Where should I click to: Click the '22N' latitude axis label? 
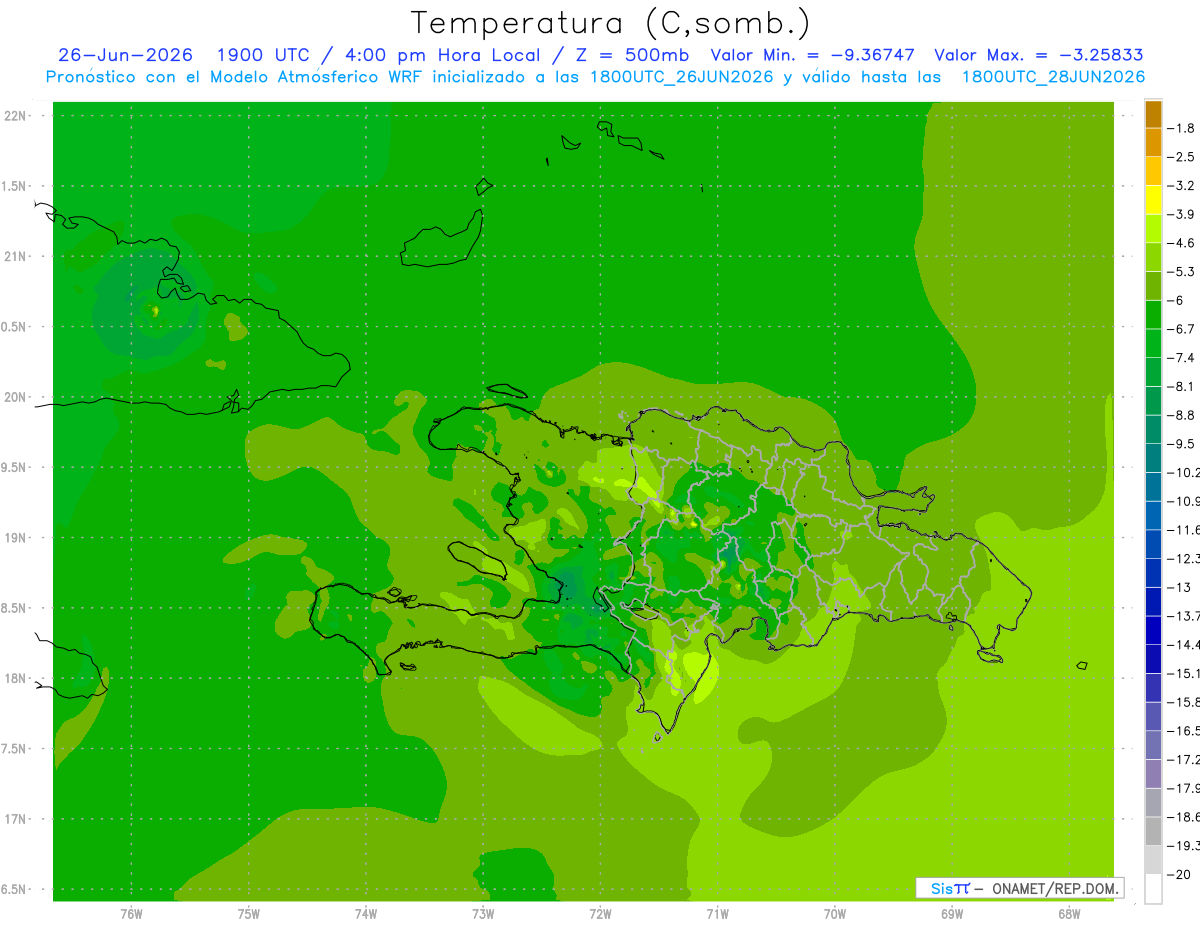pyautogui.click(x=16, y=116)
